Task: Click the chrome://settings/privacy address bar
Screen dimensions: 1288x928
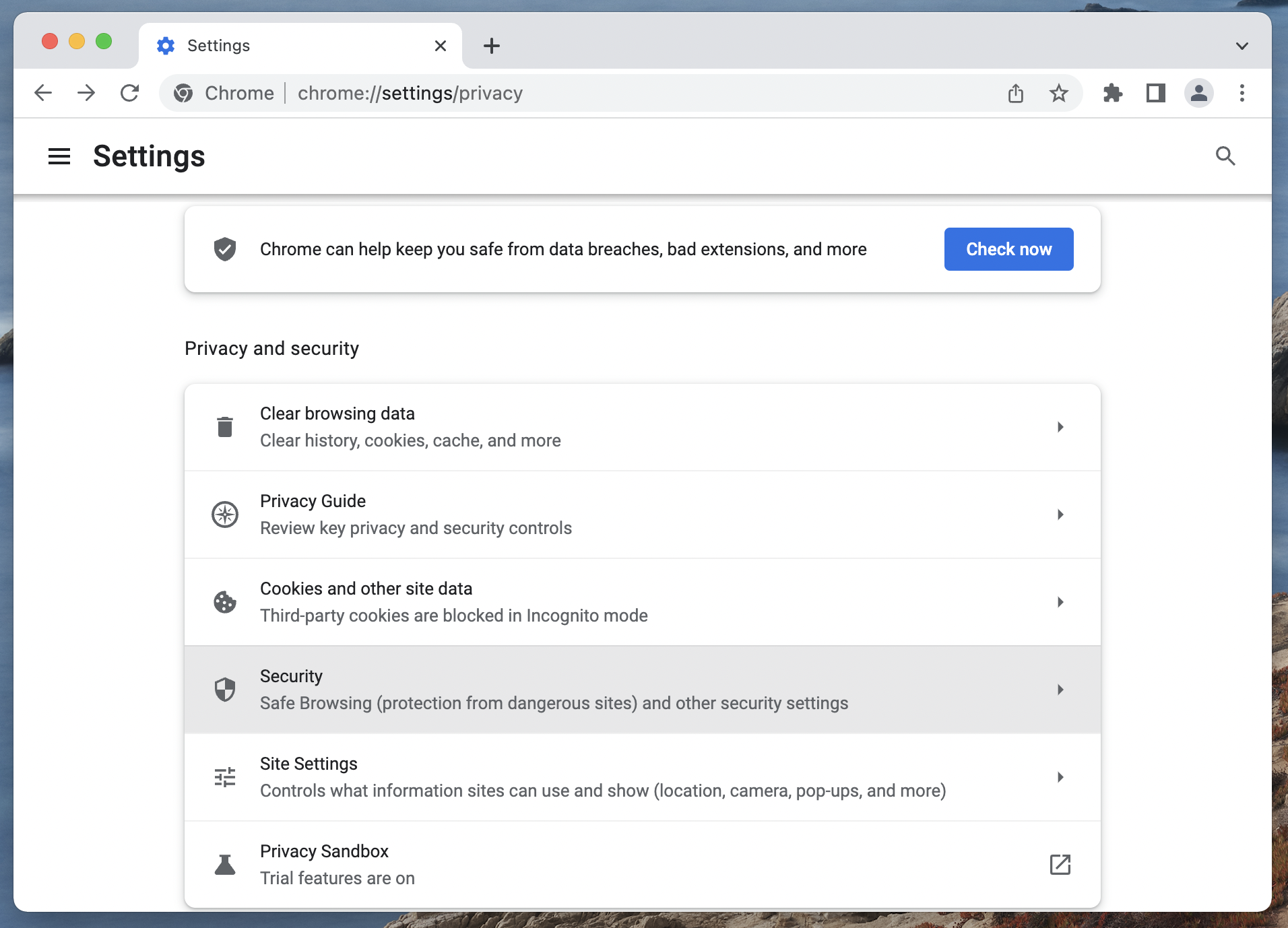Action: [x=620, y=93]
